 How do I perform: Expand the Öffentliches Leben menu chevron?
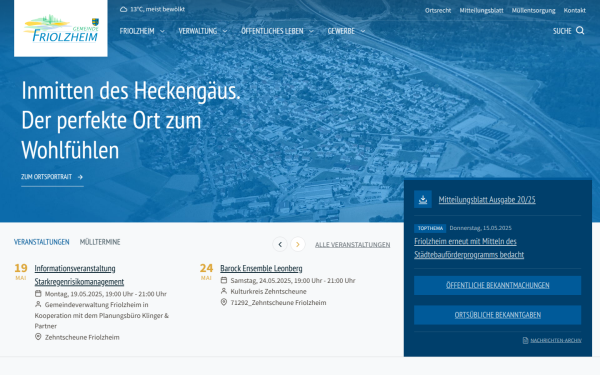(x=311, y=31)
